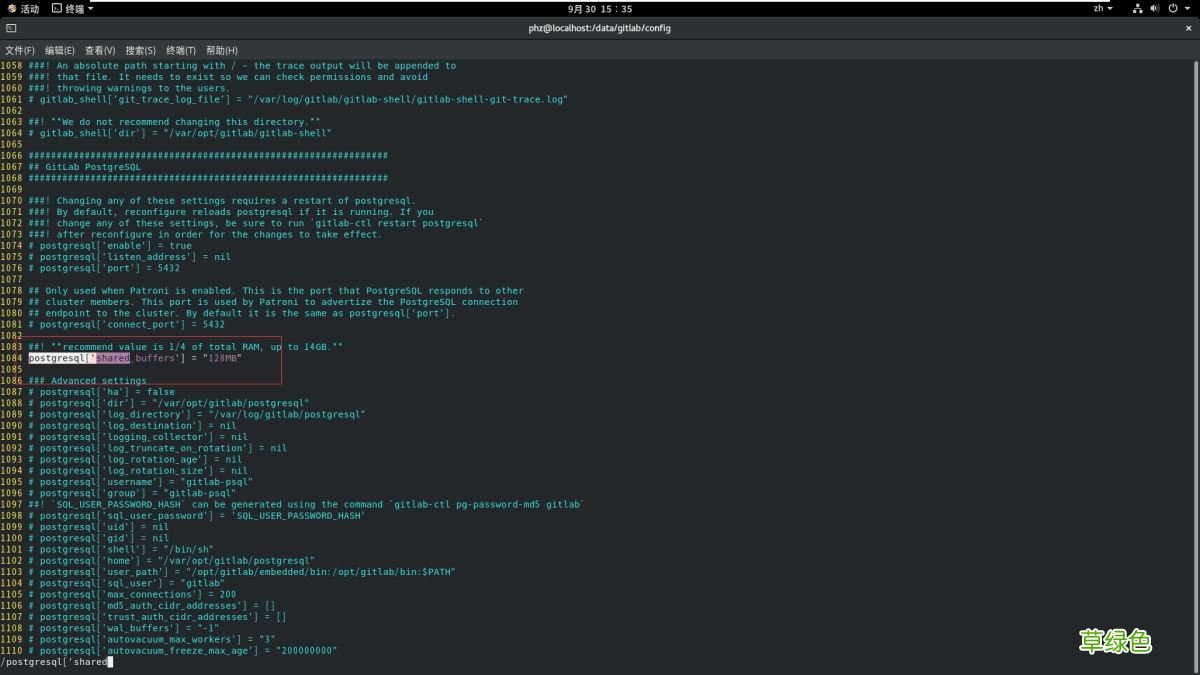Click line "postgresql['logging_collector'] = nil"
The height and width of the screenshot is (675, 1200).
tap(137, 437)
